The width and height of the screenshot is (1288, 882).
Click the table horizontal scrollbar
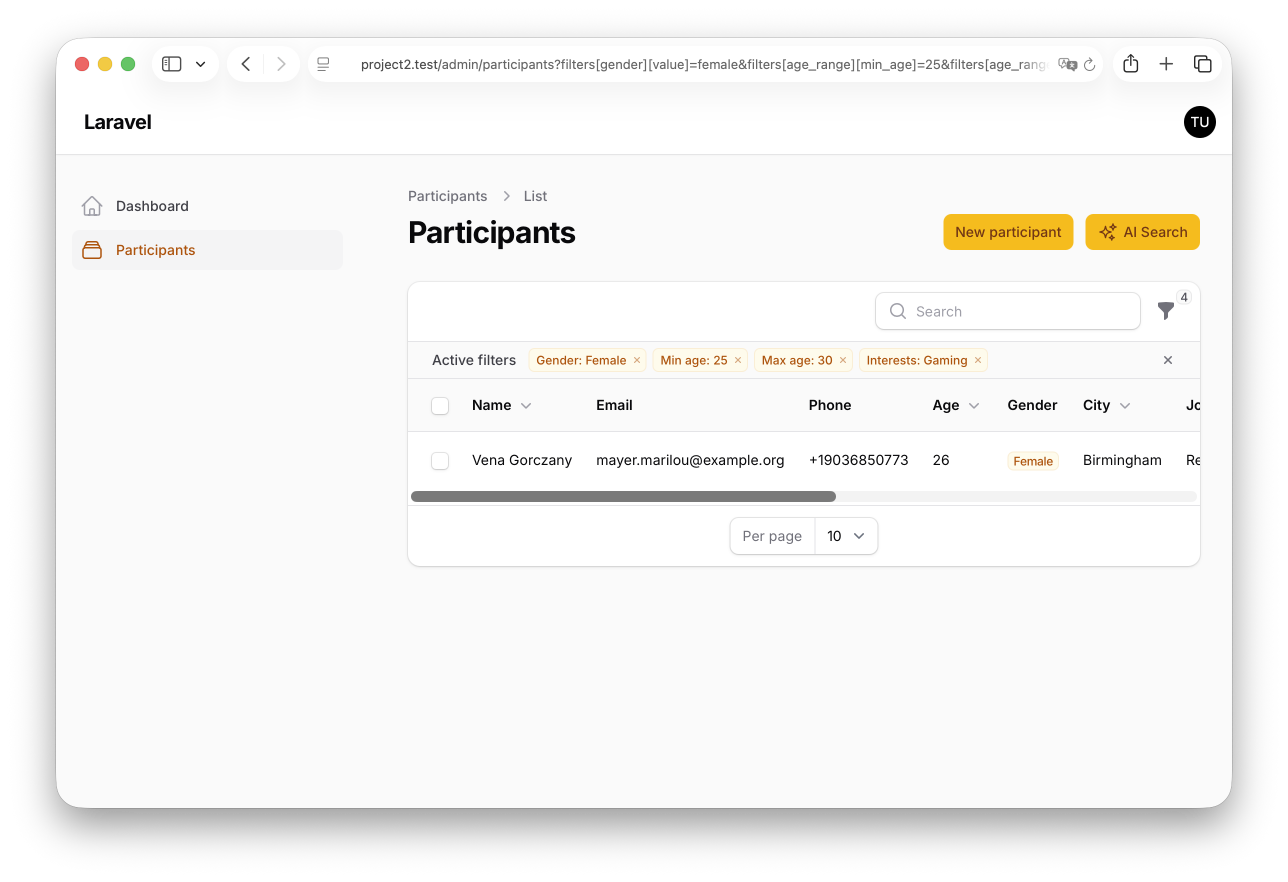623,496
